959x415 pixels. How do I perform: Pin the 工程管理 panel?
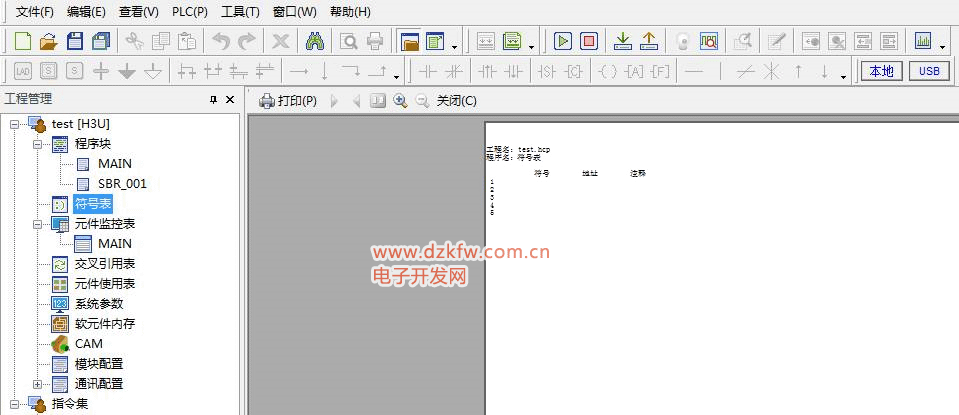(213, 100)
